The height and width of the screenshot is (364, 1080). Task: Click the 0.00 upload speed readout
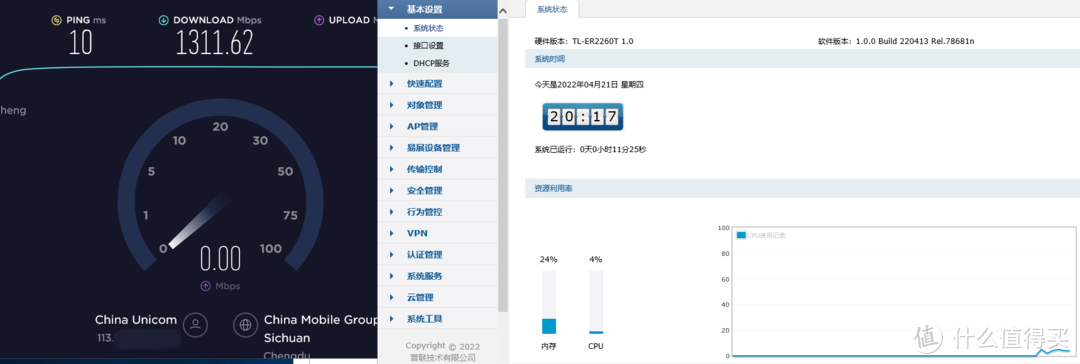220,259
